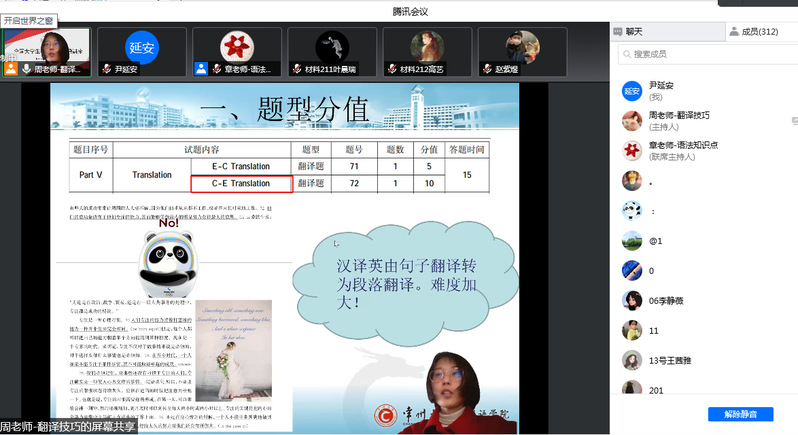Click avatar of member @1

tap(632, 241)
